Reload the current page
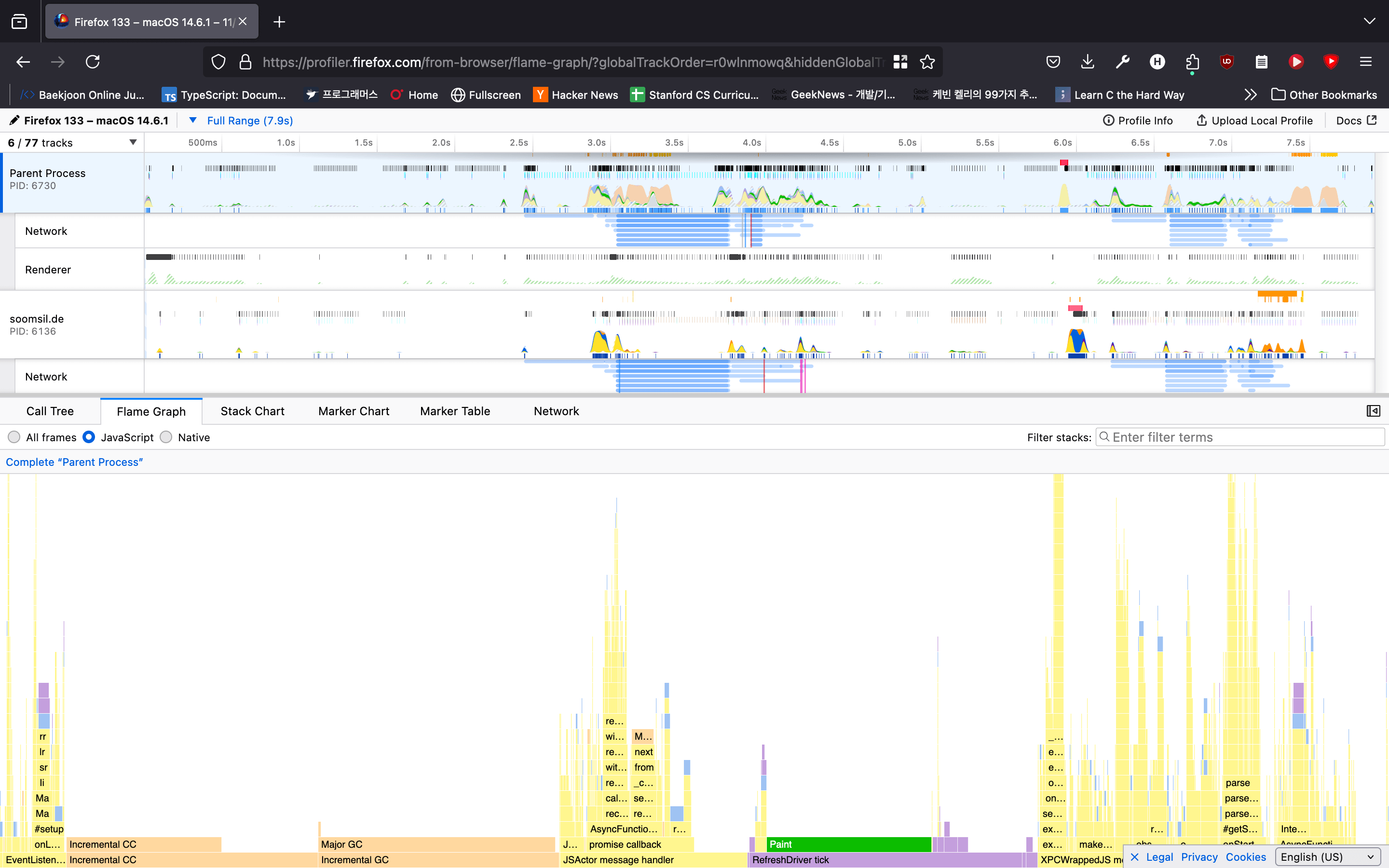1389x868 pixels. tap(93, 61)
